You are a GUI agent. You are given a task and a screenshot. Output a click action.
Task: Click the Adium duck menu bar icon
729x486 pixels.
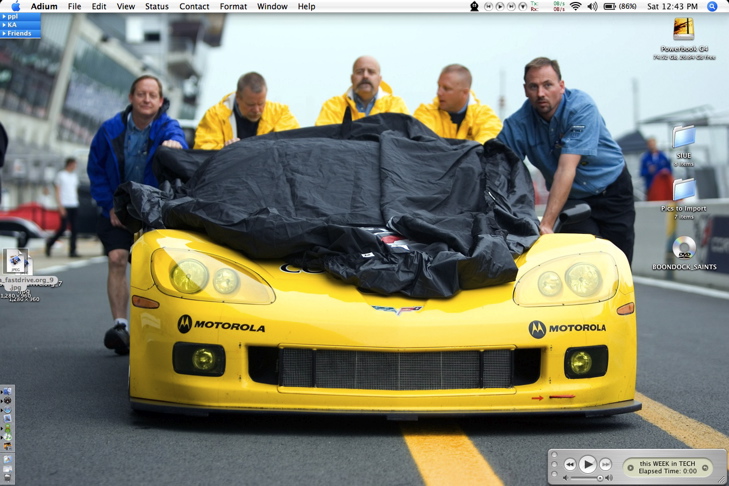pyautogui.click(x=474, y=6)
